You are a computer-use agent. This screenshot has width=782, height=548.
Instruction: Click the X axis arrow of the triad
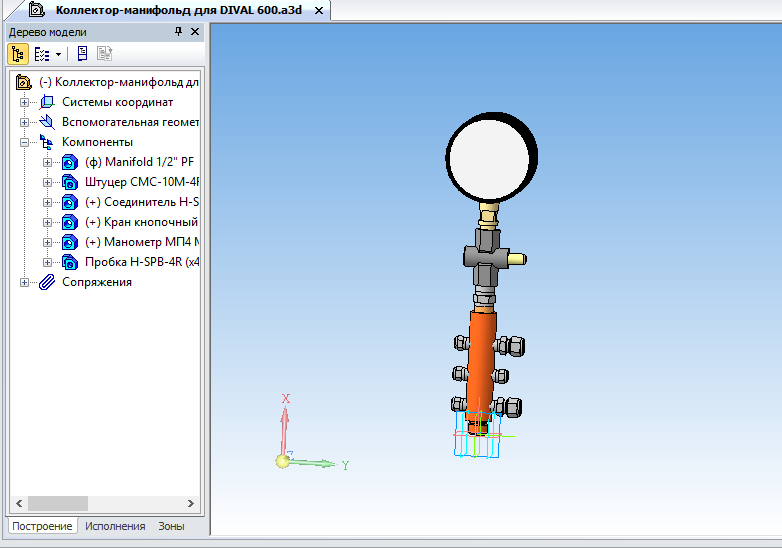pos(285,429)
